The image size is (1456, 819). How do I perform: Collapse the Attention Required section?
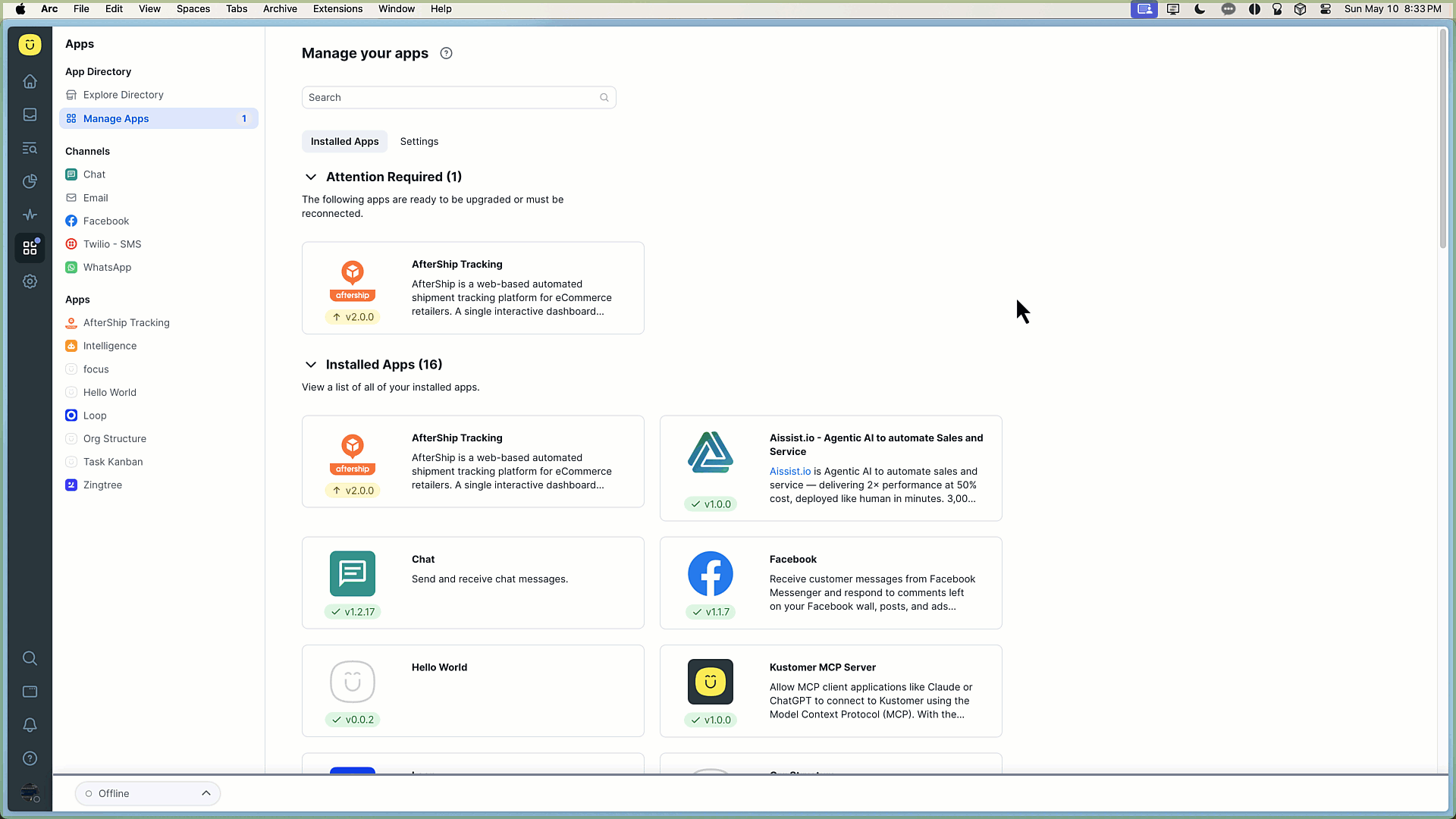click(x=311, y=177)
